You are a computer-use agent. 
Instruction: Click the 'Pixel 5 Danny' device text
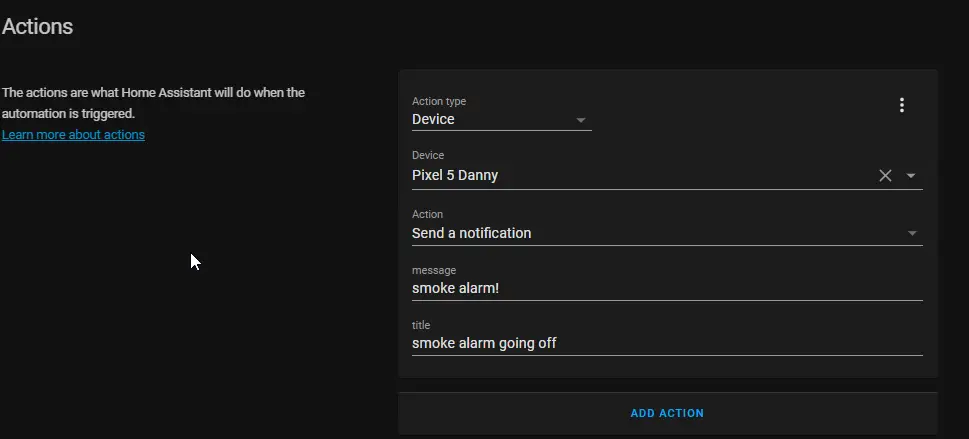(x=455, y=175)
